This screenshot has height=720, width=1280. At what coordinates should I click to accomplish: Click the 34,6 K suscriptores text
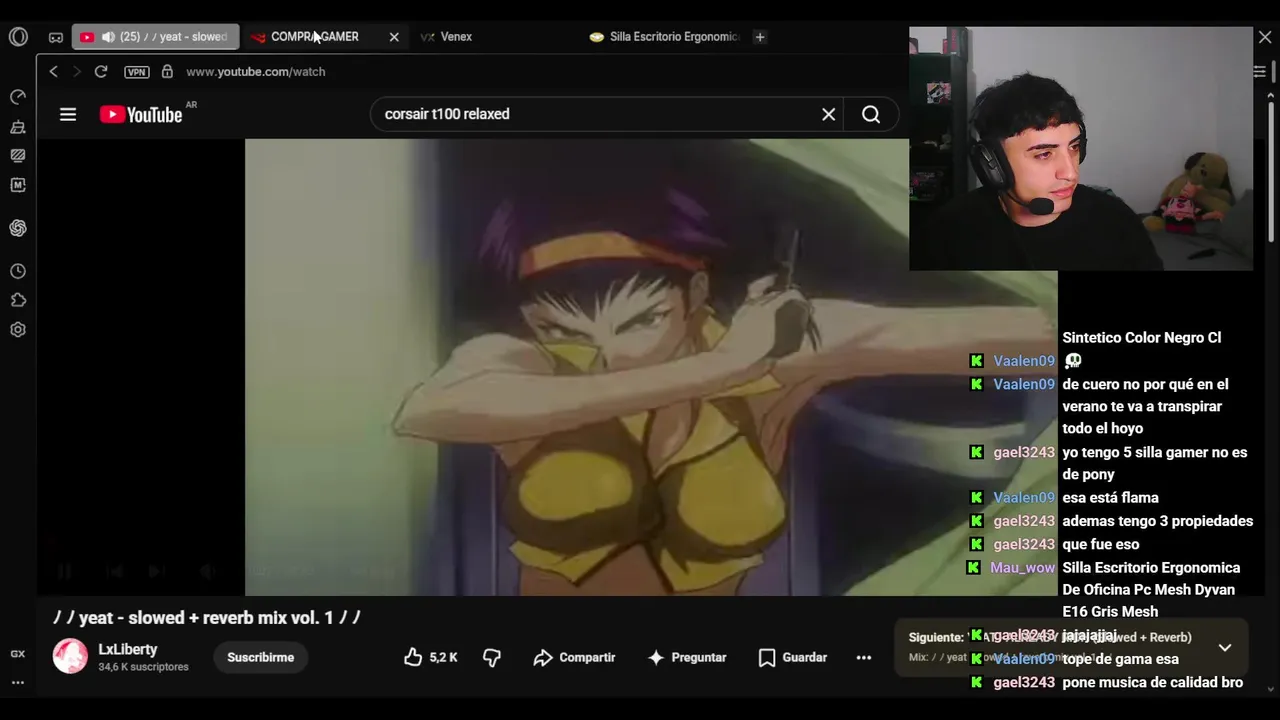tap(143, 667)
